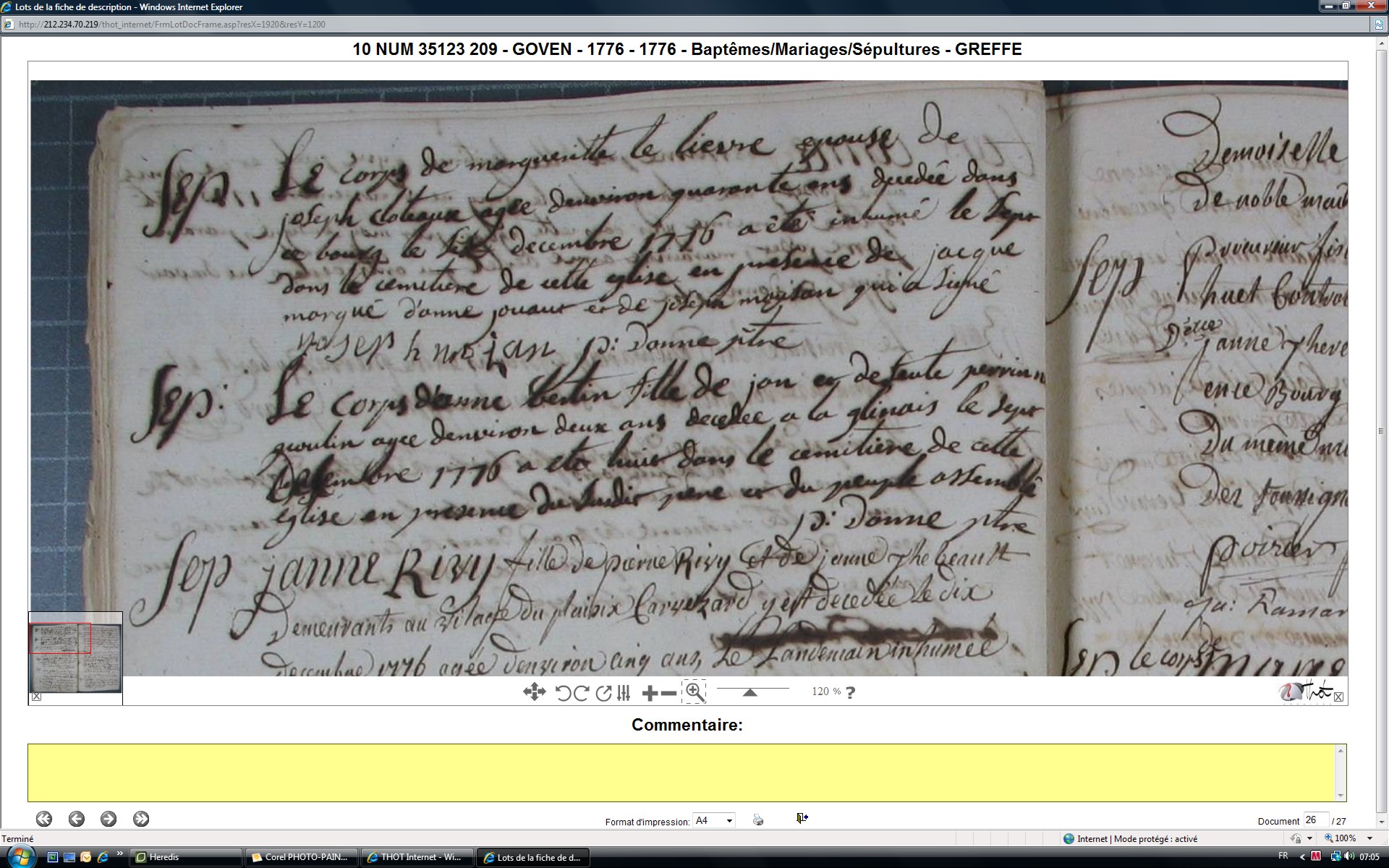Rotate the document image clockwise
Screen dimensions: 1389x868
[581, 693]
